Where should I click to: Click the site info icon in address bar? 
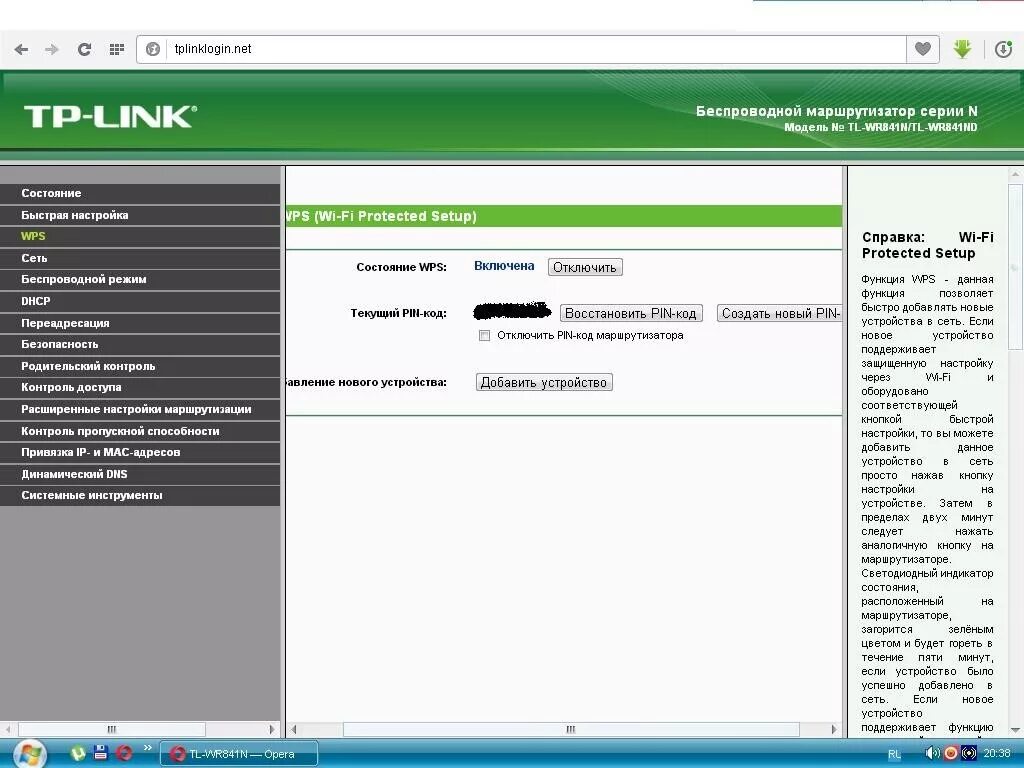coord(153,49)
